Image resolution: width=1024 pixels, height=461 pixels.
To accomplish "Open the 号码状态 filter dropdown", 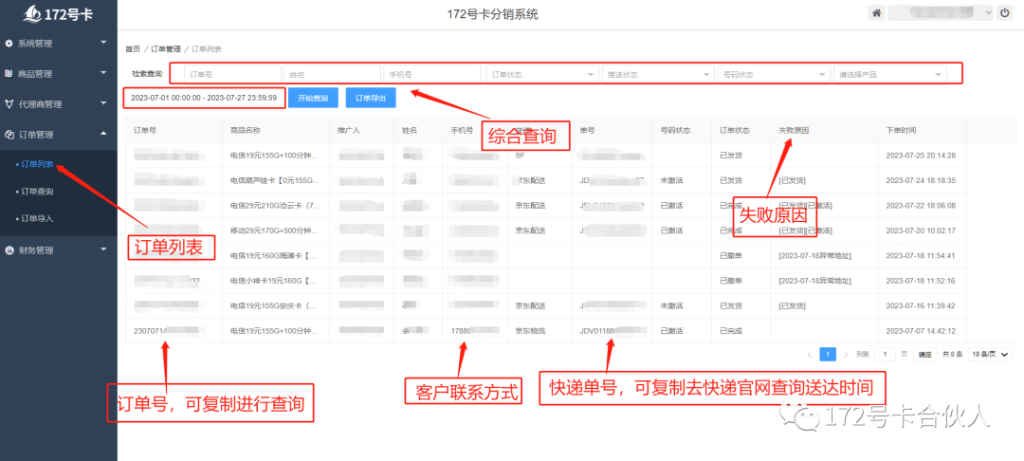I will coord(774,74).
